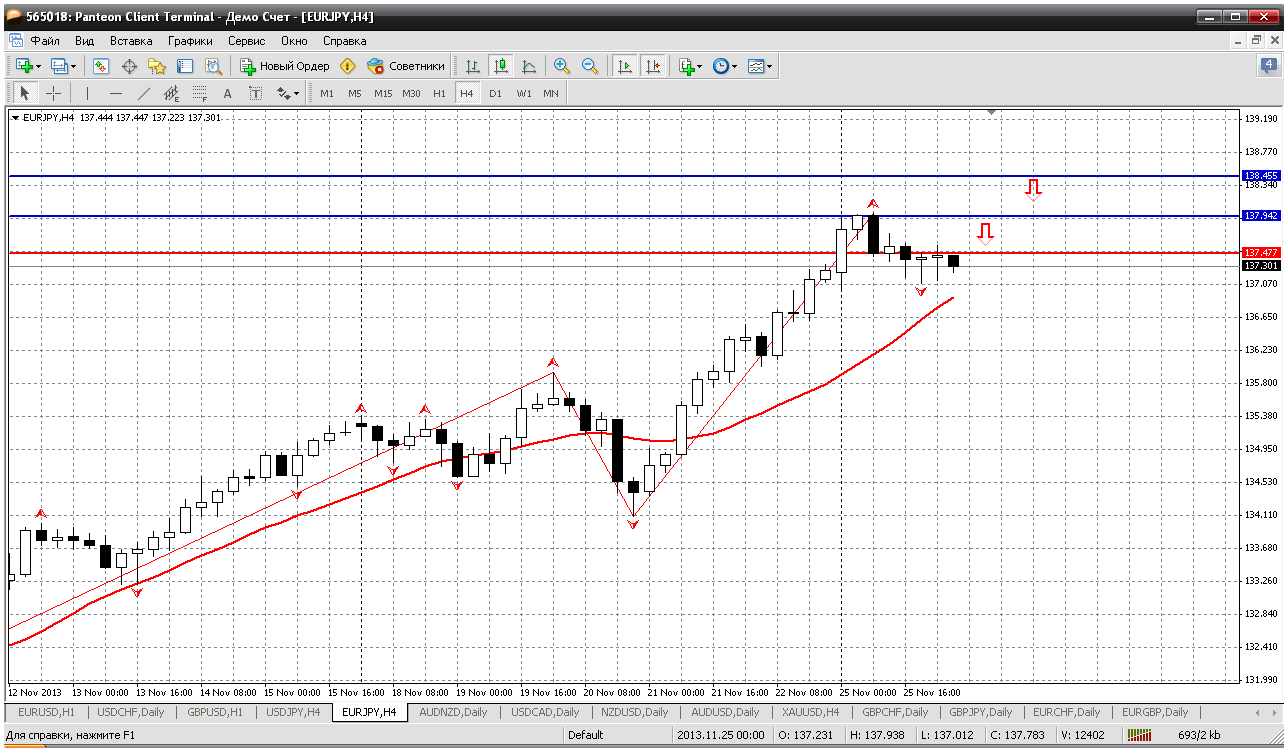Viewport: 1288px width, 748px height.
Task: Open MetaEditor with the yellow diamond icon
Action: coord(347,66)
